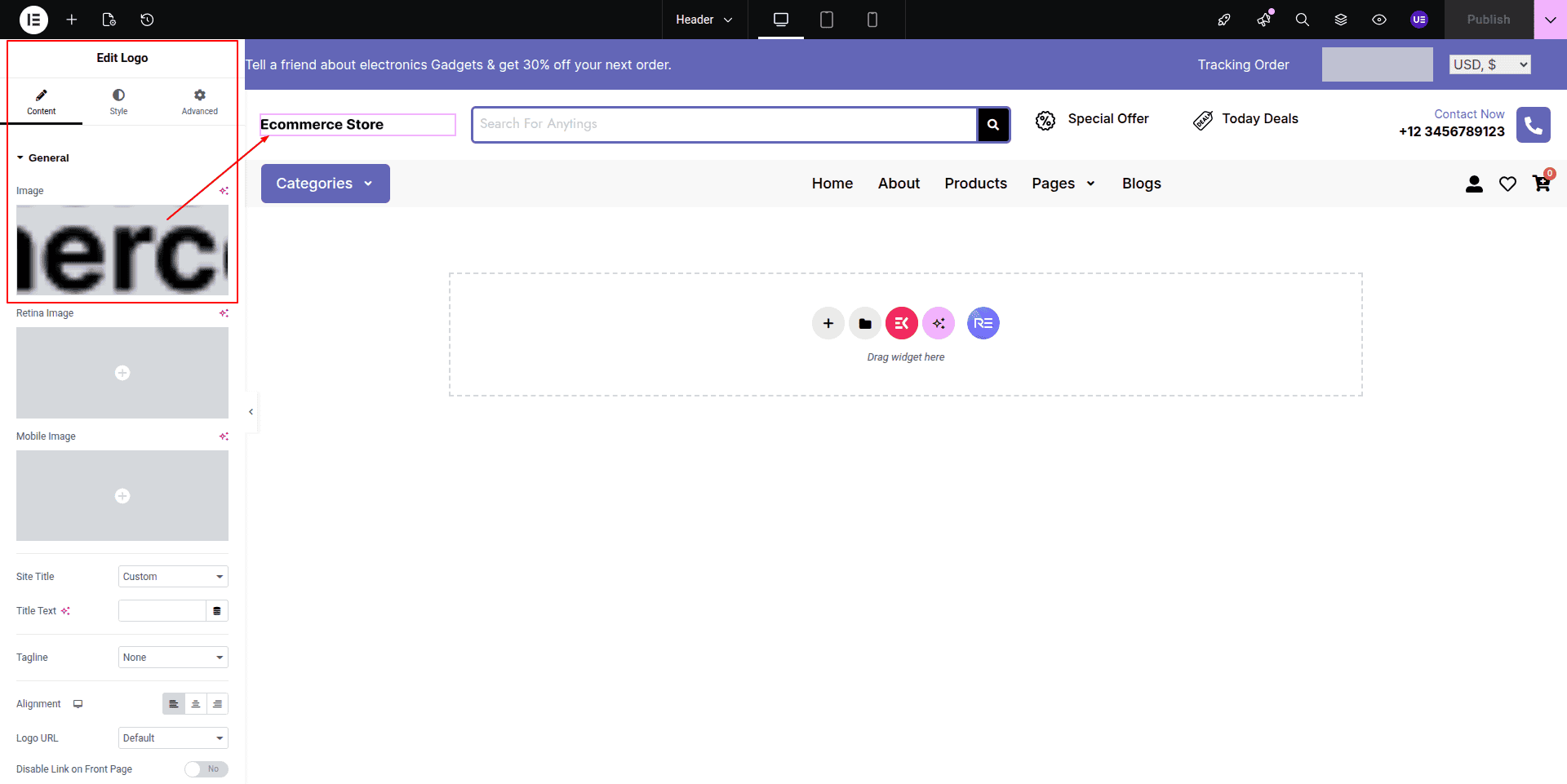The image size is (1567, 784).
Task: Open the History clock icon
Action: 147,20
